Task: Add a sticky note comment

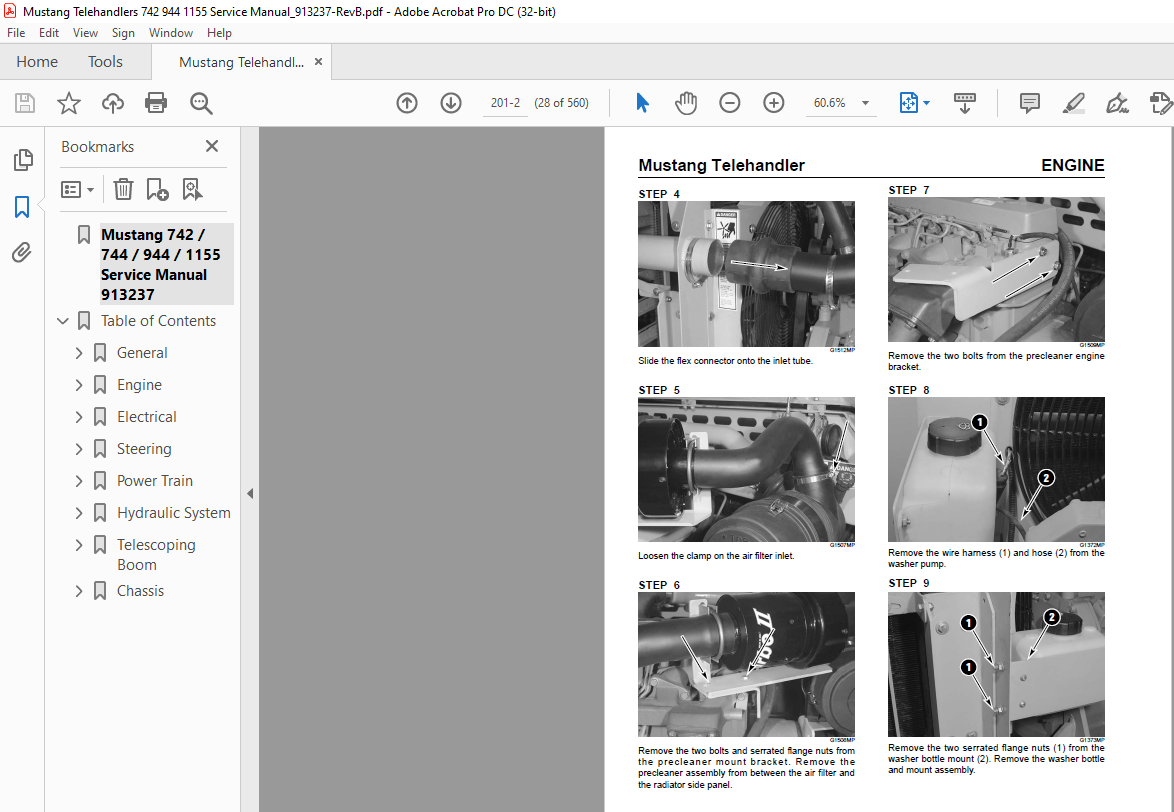Action: [1029, 103]
